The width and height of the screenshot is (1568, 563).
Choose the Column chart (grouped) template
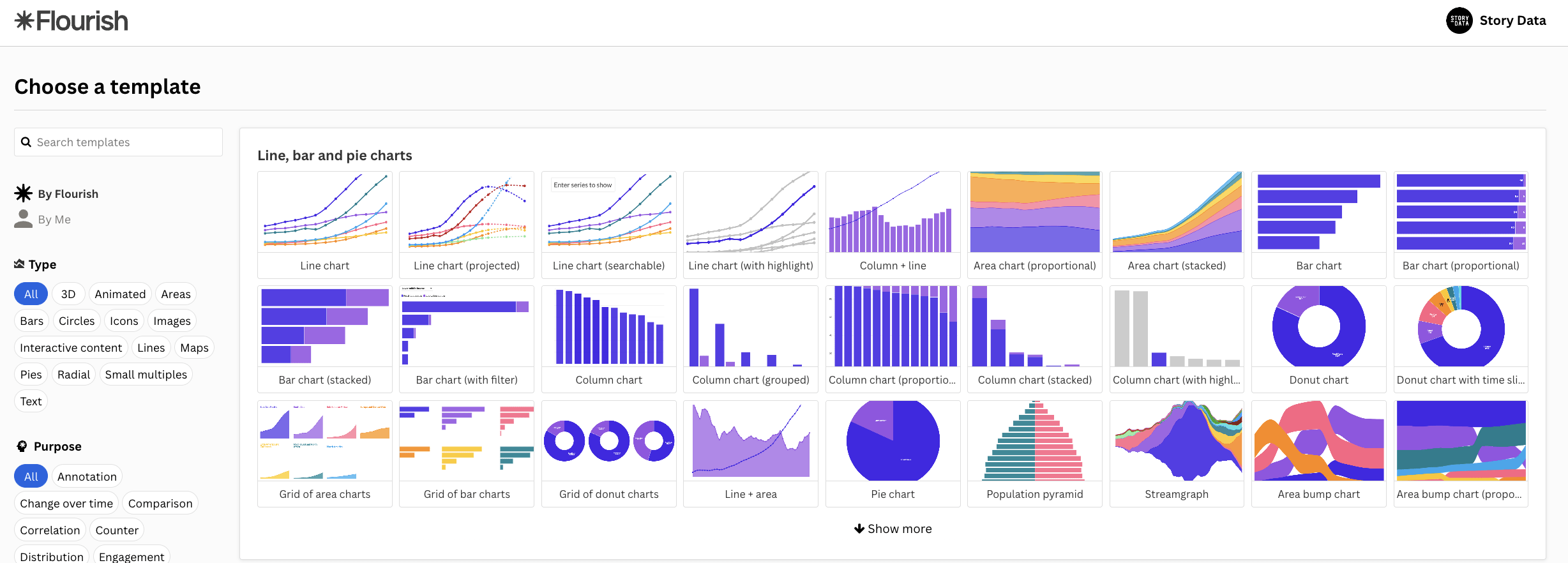click(751, 339)
